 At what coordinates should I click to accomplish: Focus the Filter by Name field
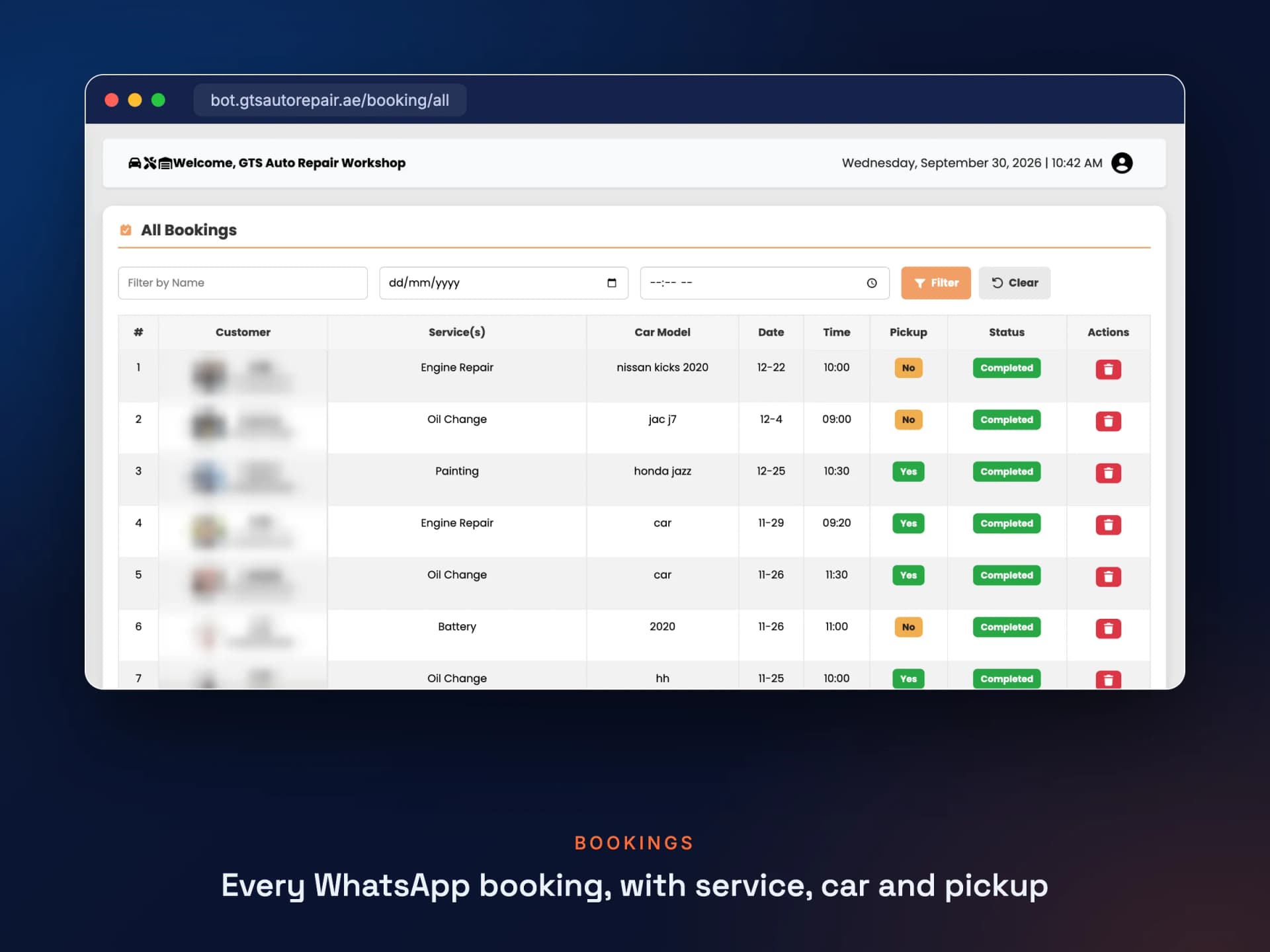[x=243, y=283]
